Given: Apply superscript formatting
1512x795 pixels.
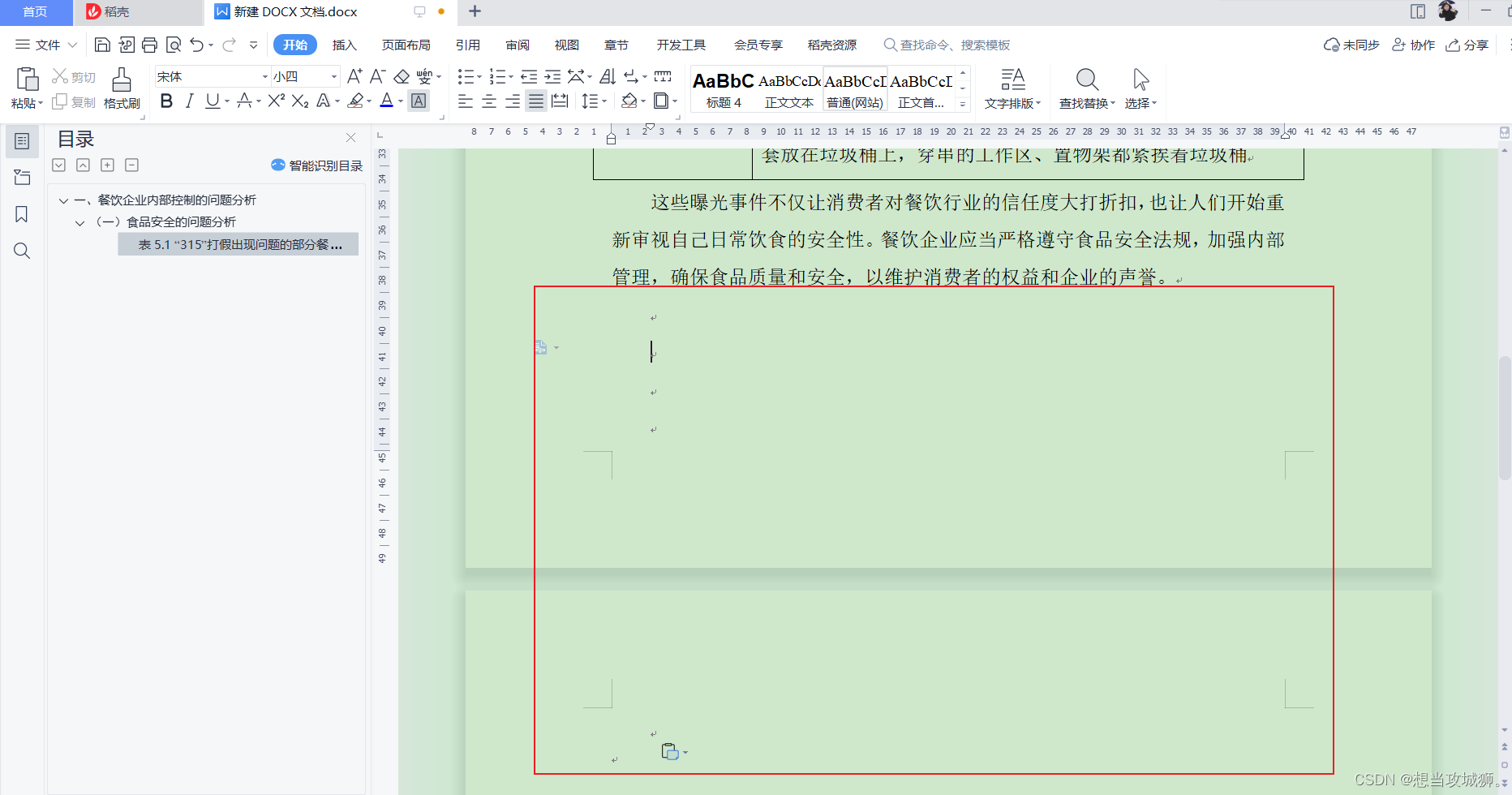Looking at the screenshot, I should [276, 101].
